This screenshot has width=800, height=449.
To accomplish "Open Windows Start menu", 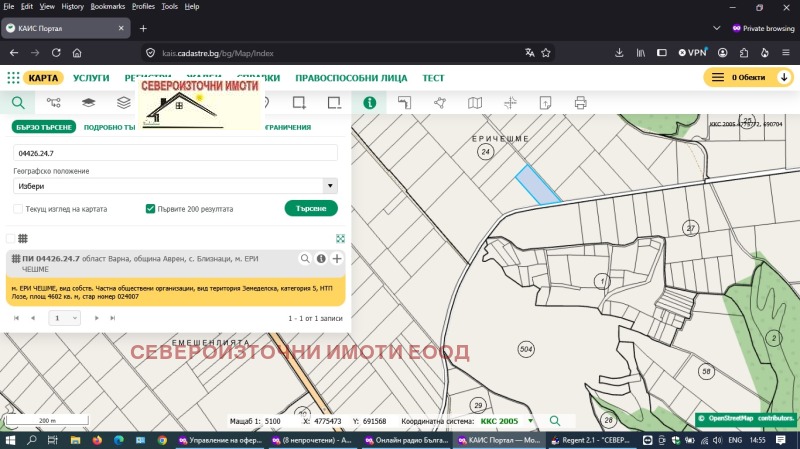I will click(x=10, y=440).
